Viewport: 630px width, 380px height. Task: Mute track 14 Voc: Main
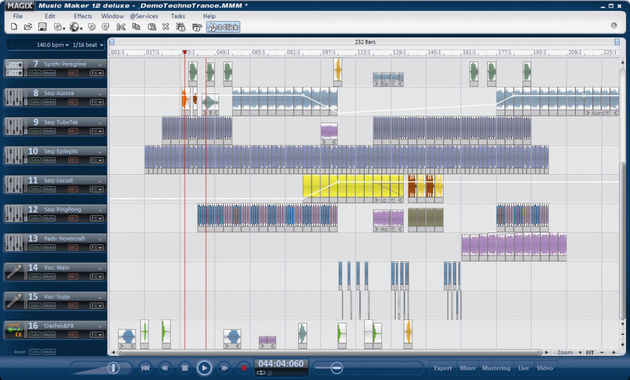[49, 277]
